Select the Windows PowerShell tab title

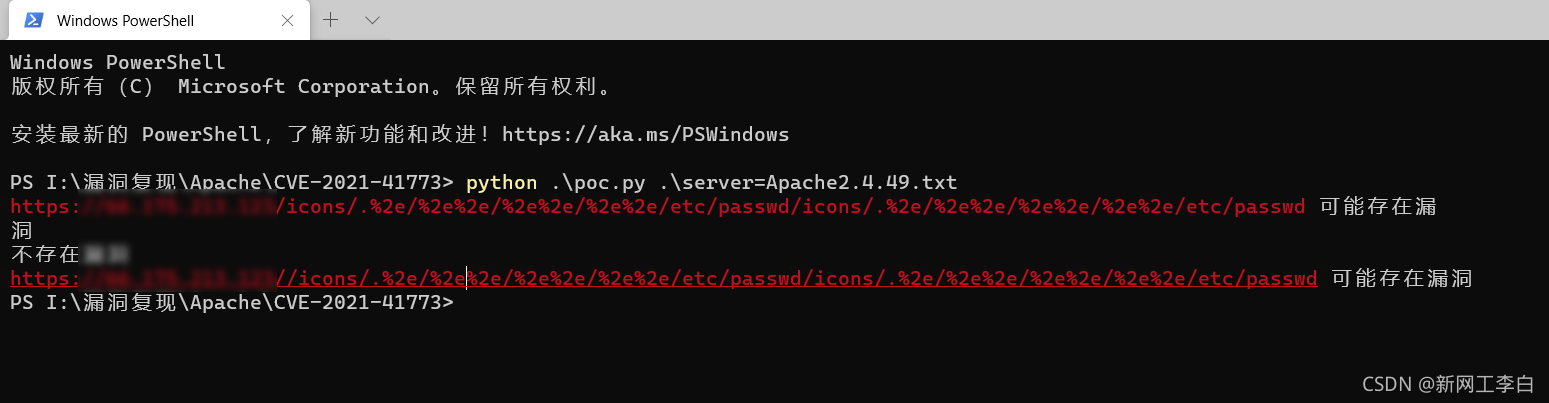tap(125, 20)
